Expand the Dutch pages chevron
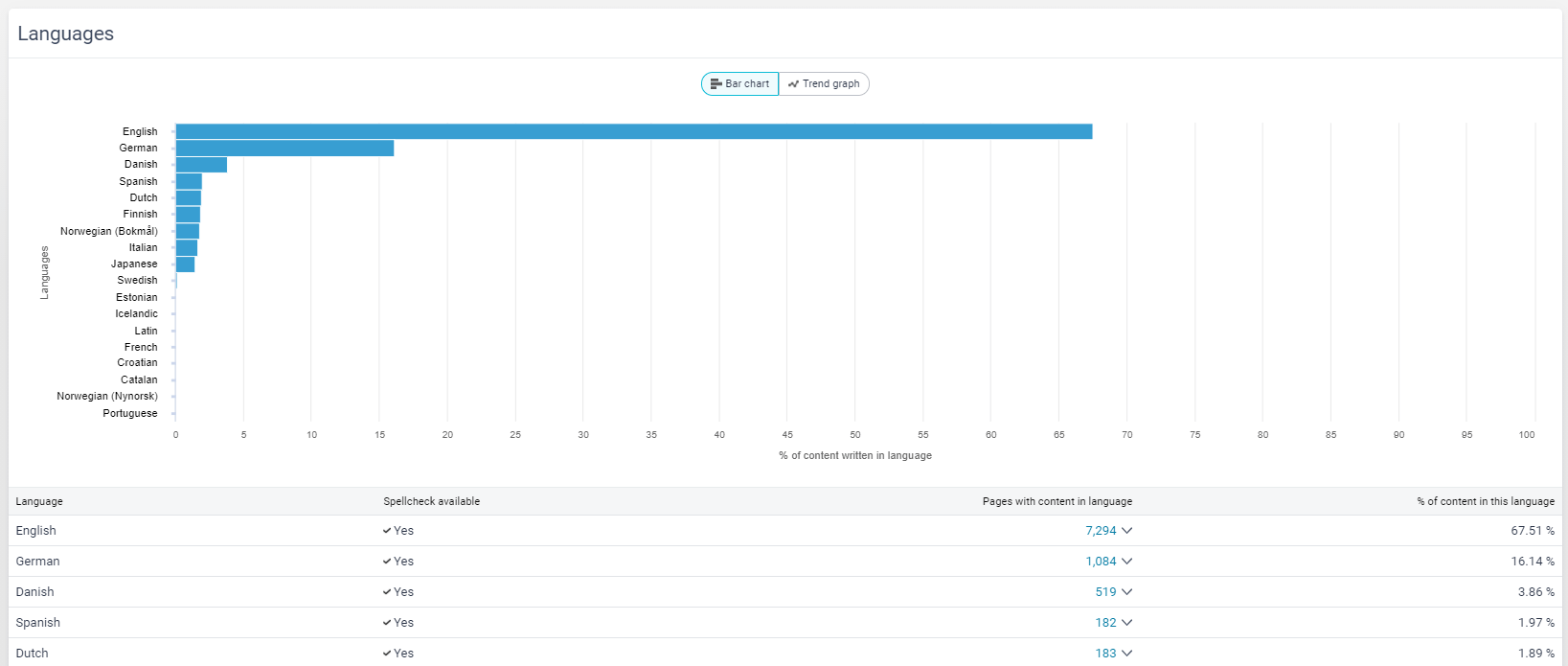The height and width of the screenshot is (666, 1568). [1127, 654]
